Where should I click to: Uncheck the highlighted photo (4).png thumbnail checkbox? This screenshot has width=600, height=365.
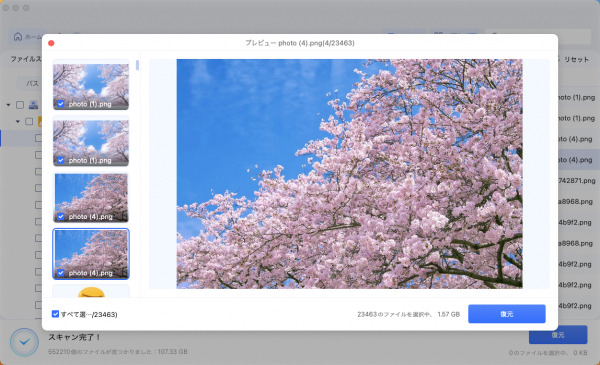click(x=60, y=273)
